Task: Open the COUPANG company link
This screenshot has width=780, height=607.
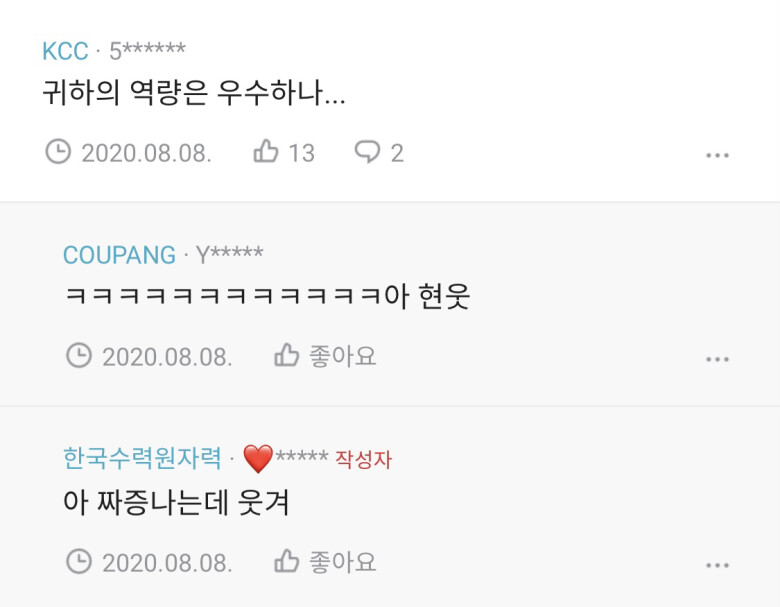Action: point(119,255)
